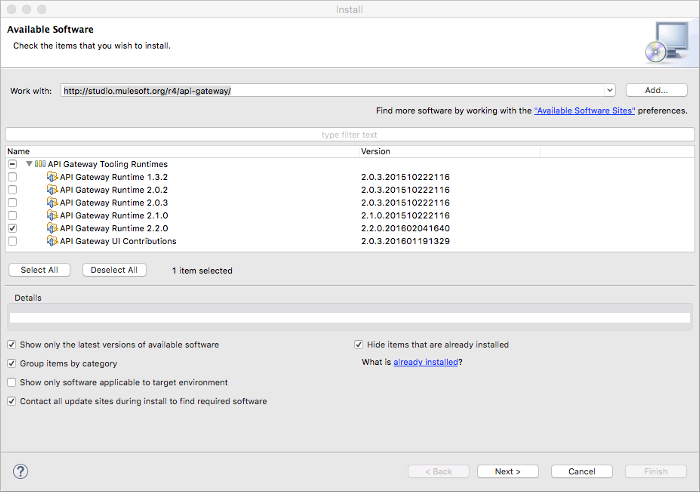Image resolution: width=700 pixels, height=492 pixels.
Task: Click version 2.0.3.201601191329 cell
Action: click(405, 241)
